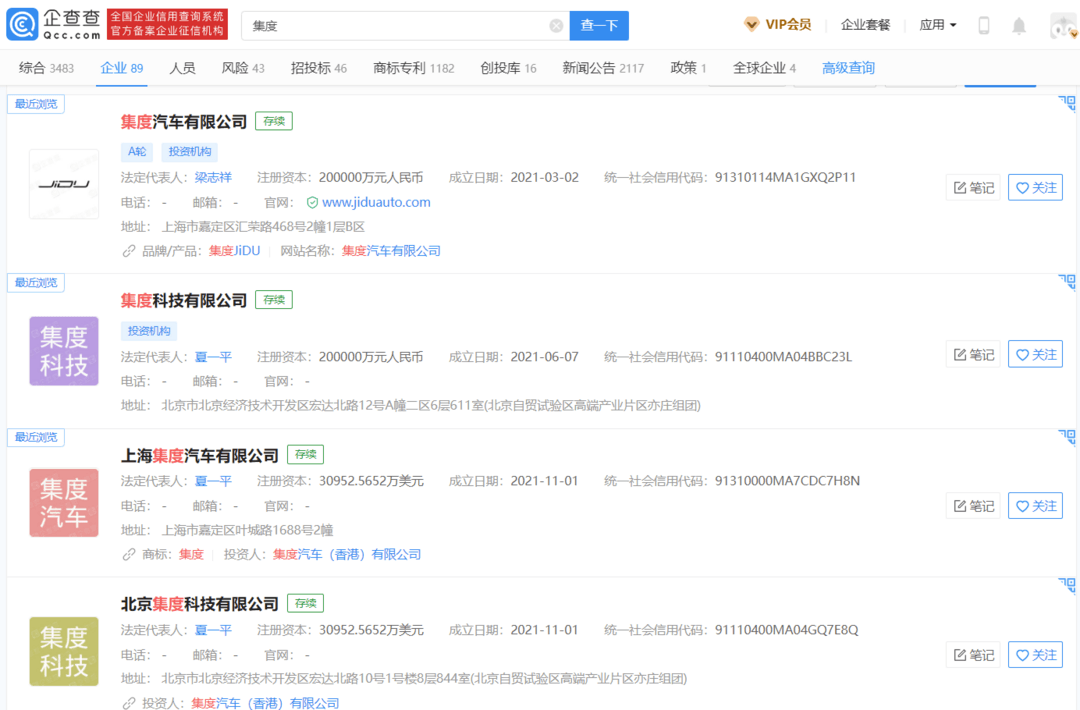Click 笔记 button for 北京集度科技有限公司
Screen dimensions: 1080x710
(973, 654)
